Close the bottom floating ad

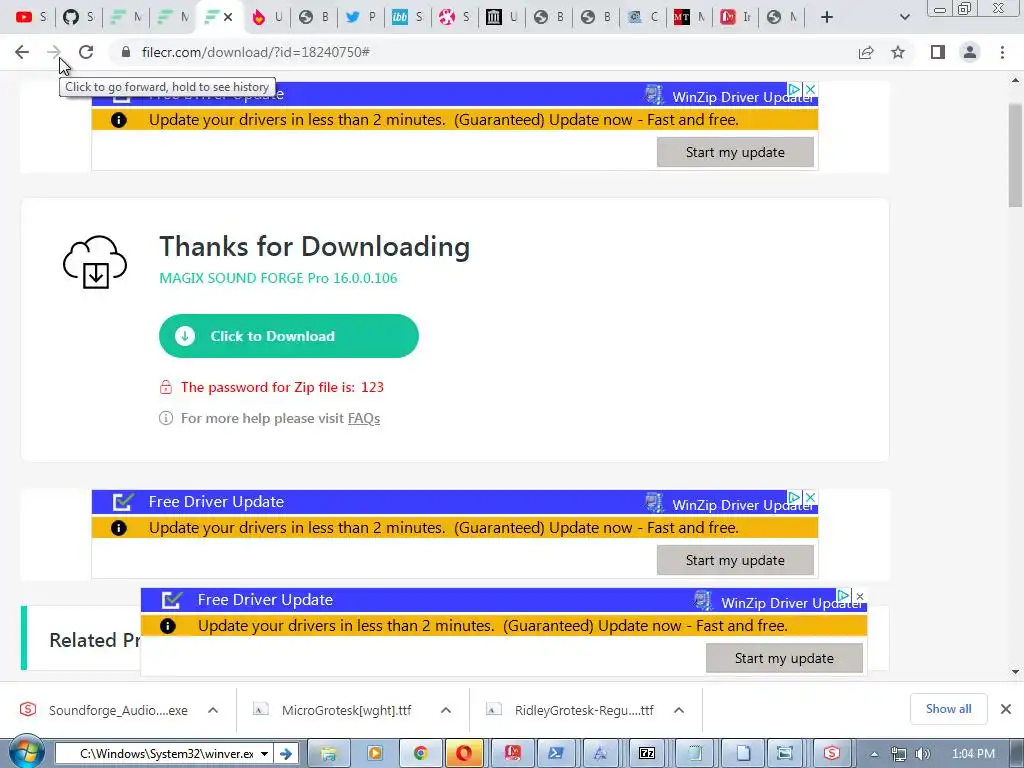click(860, 596)
